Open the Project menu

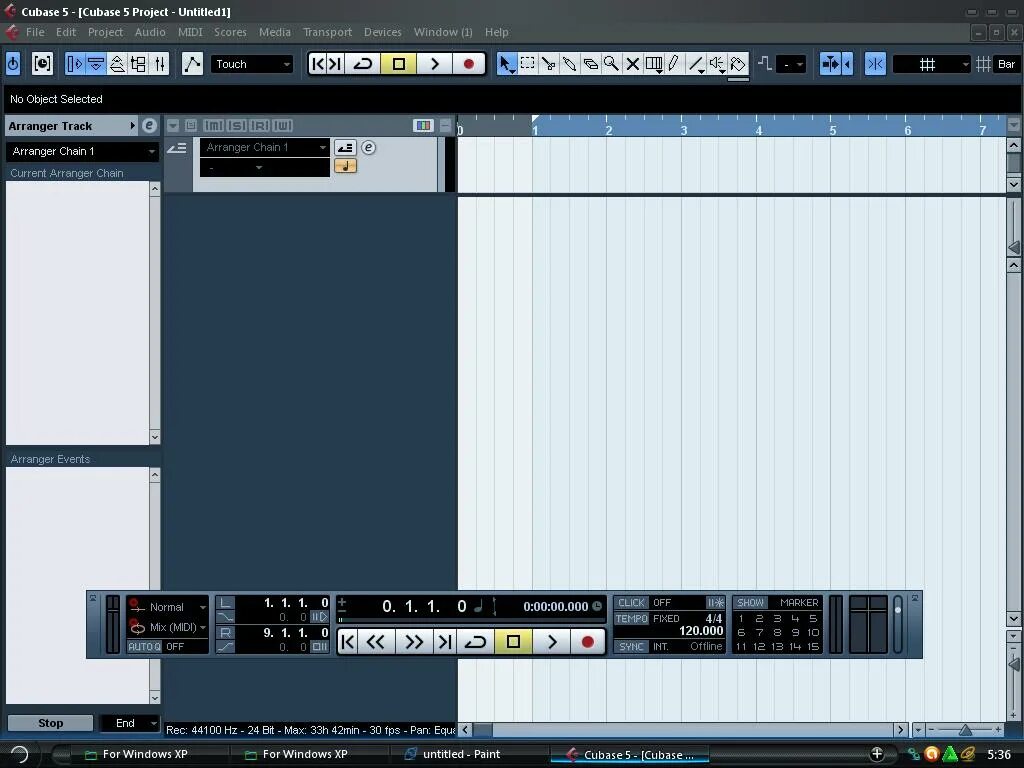[105, 32]
